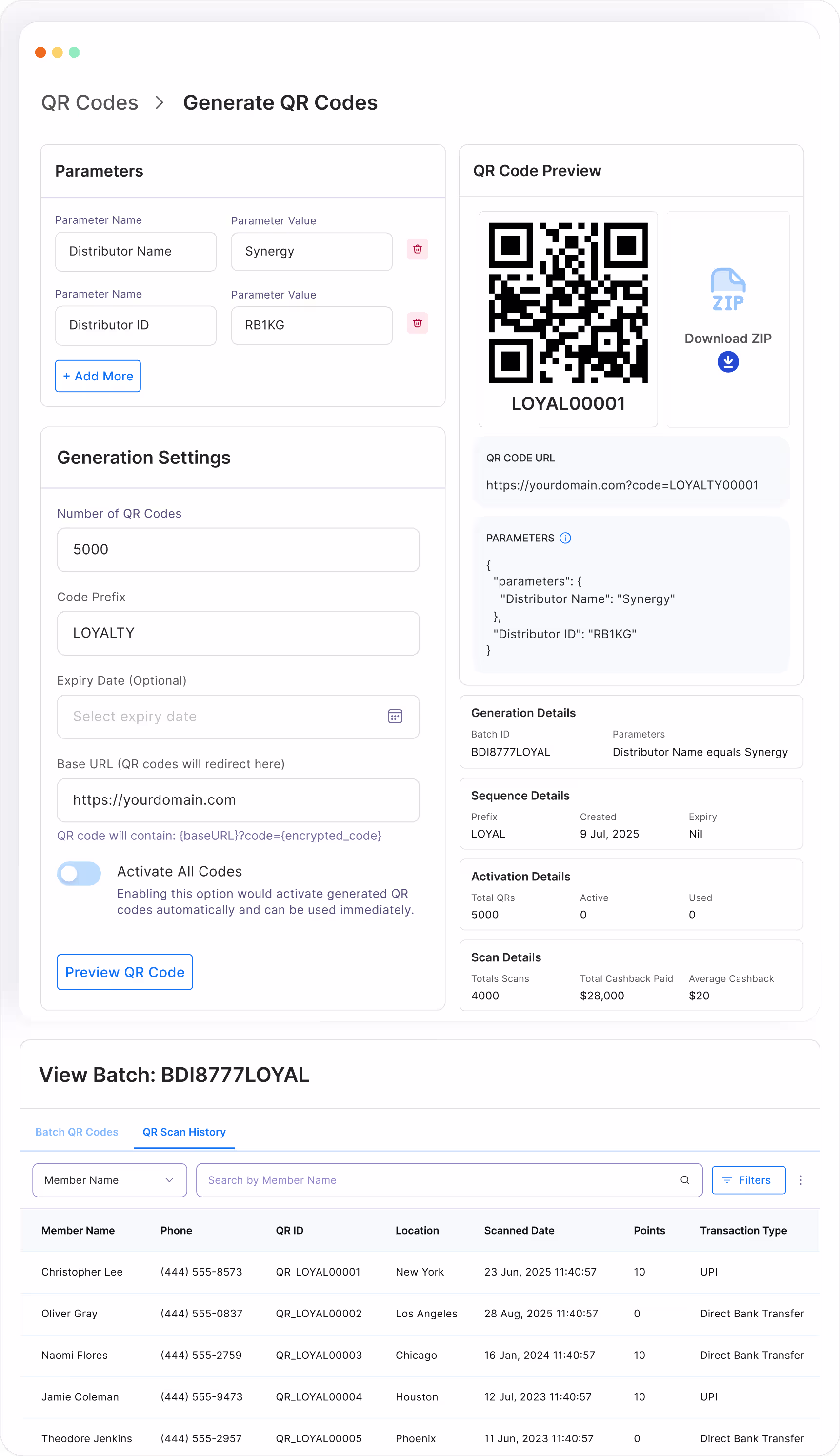Edit the Distributor ID parameter name field

136,325
